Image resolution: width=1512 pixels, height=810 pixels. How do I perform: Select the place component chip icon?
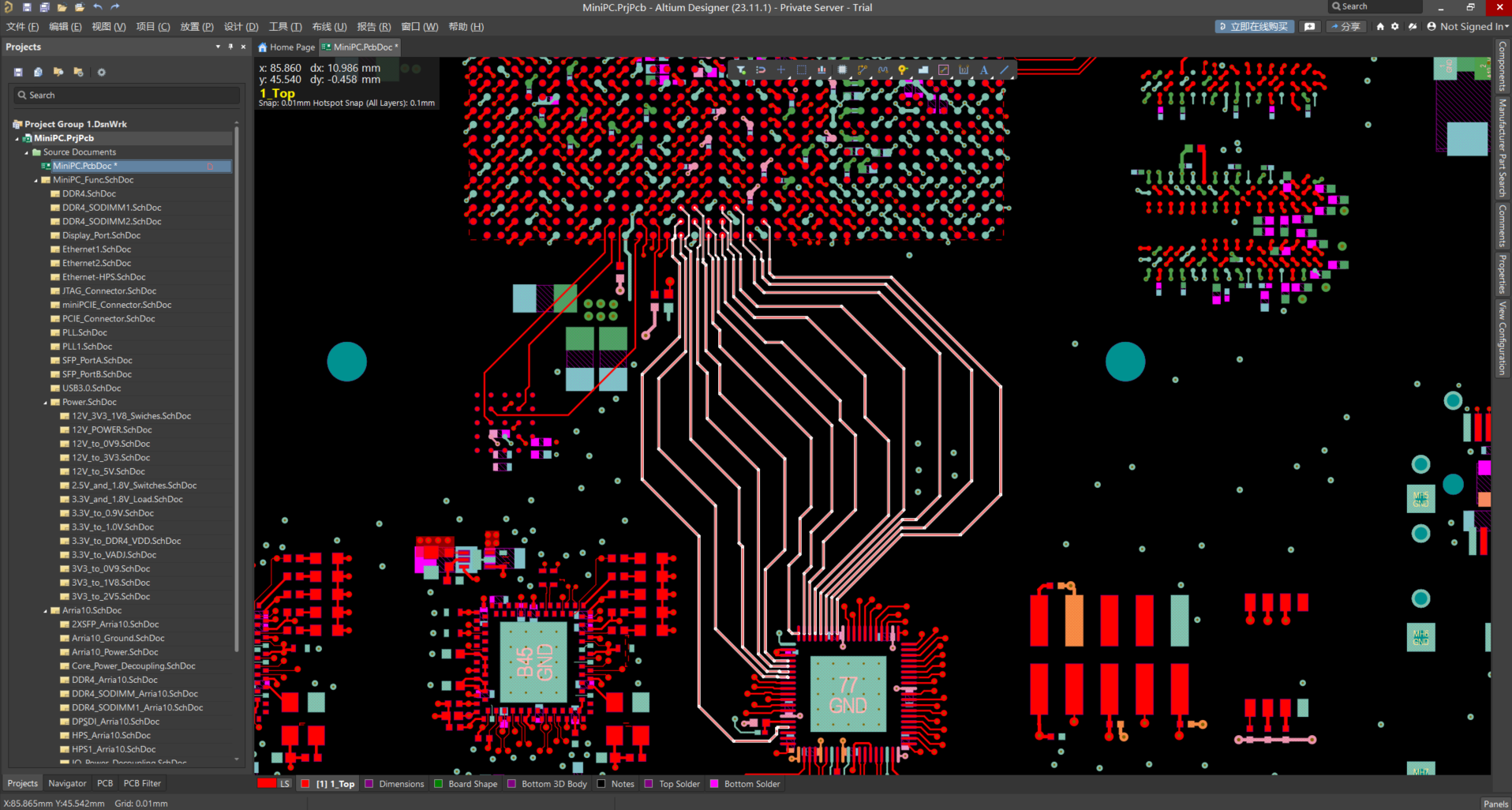(842, 70)
